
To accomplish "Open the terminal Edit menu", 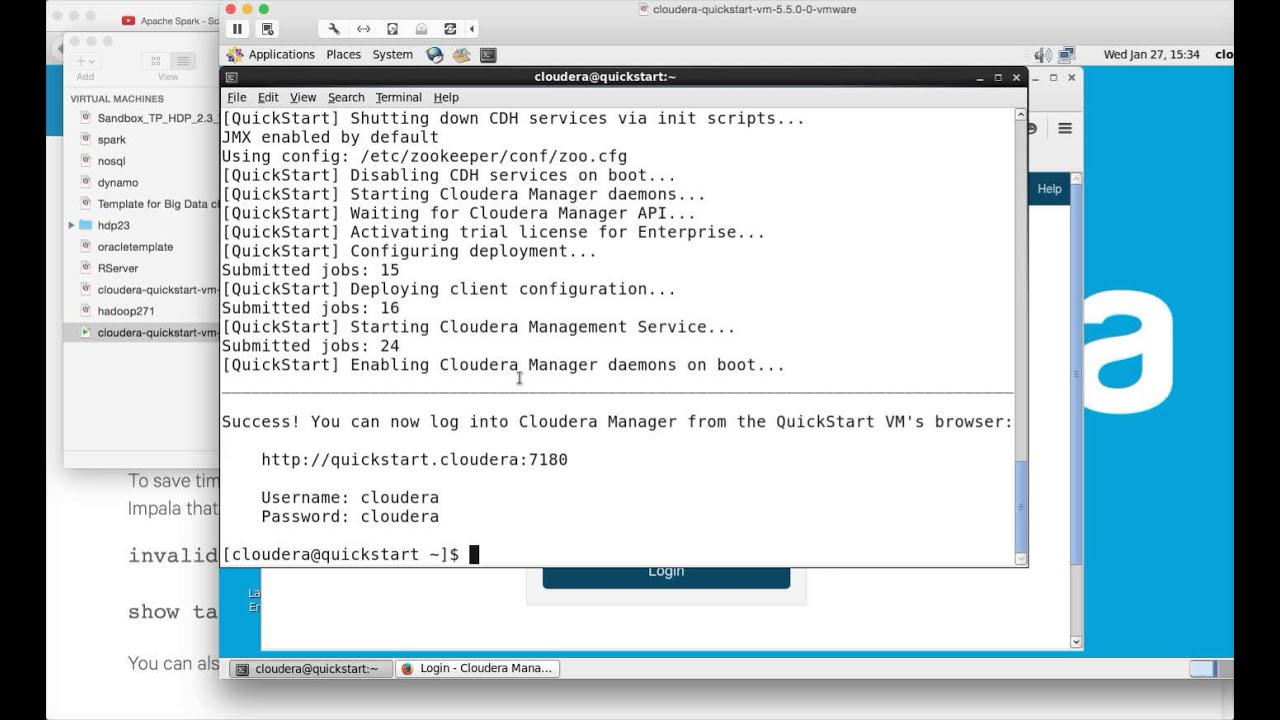I will click(x=268, y=97).
